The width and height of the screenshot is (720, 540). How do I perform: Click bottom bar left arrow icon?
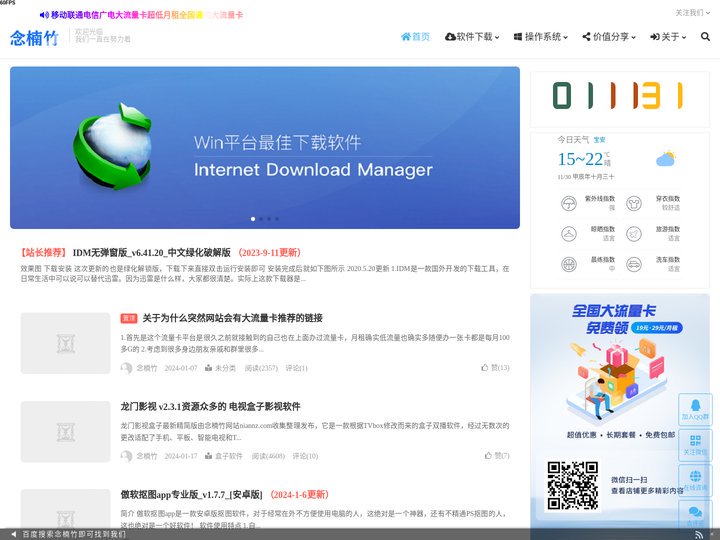click(14, 534)
